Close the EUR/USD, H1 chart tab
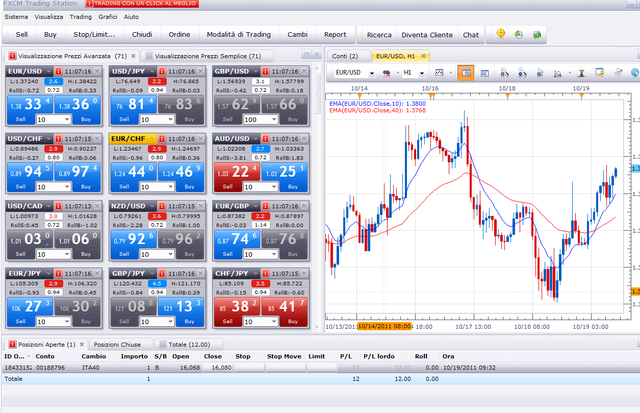The image size is (640, 413). 424,56
